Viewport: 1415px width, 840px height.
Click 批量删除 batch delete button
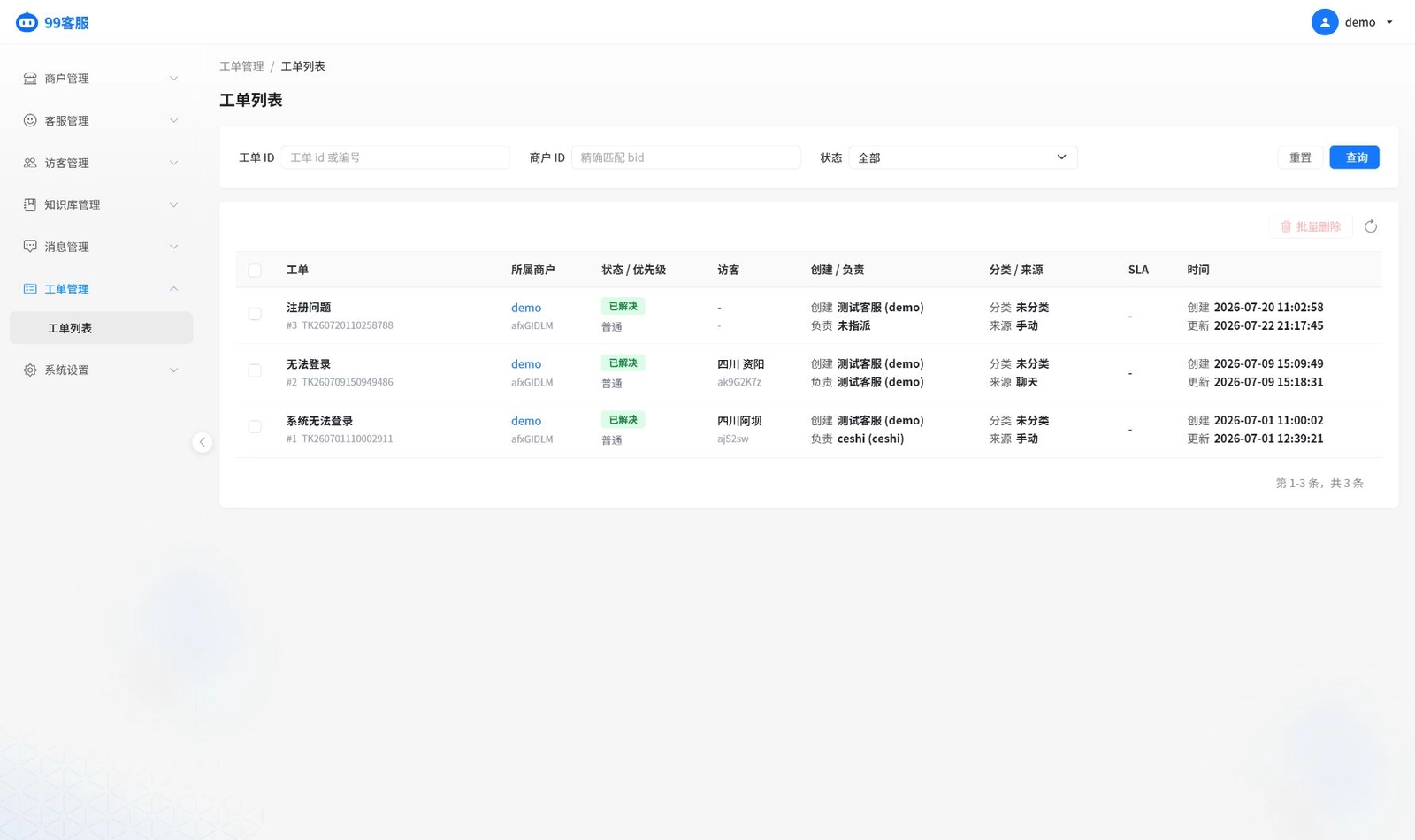1311,226
